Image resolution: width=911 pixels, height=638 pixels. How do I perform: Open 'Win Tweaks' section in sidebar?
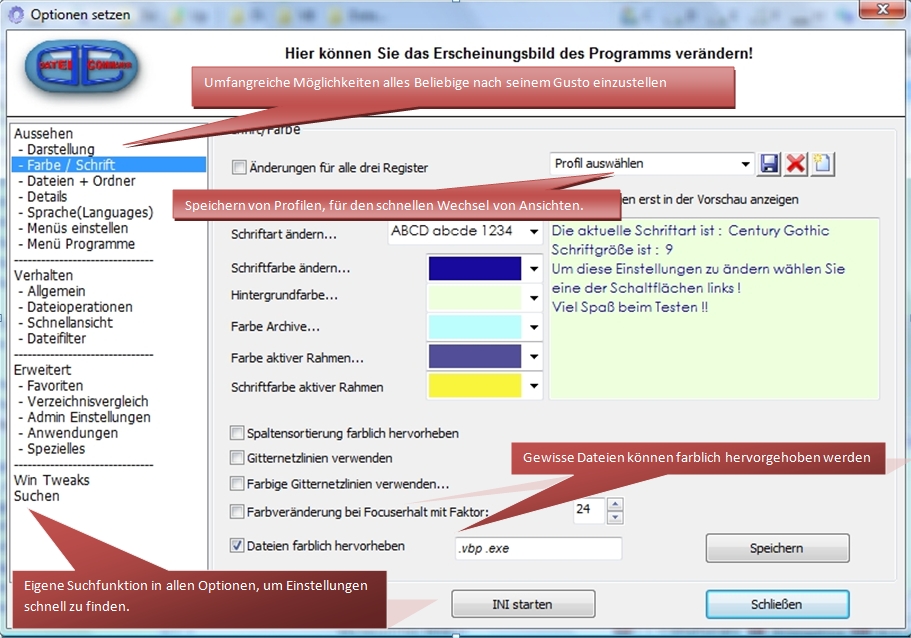52,480
